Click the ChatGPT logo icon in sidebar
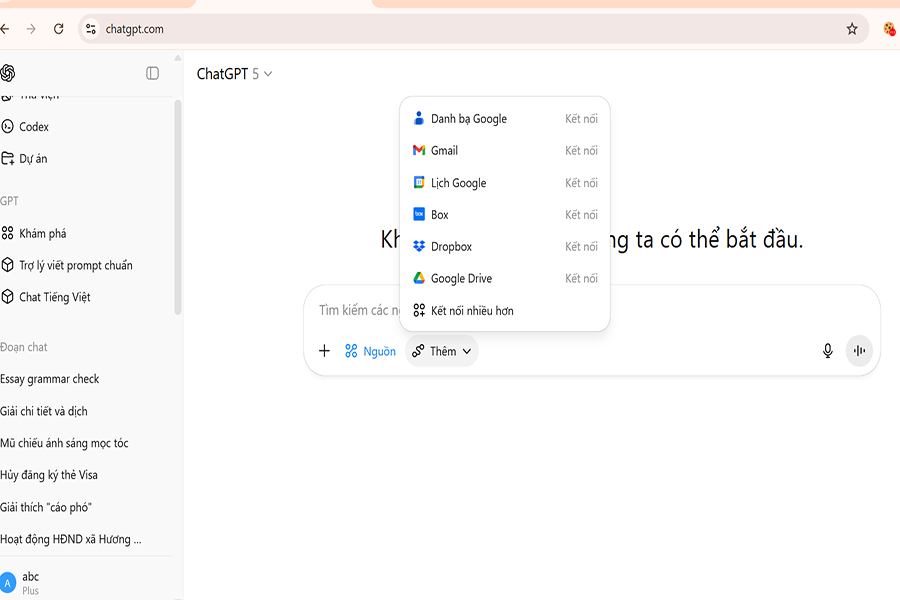The width and height of the screenshot is (900, 600). (x=8, y=73)
